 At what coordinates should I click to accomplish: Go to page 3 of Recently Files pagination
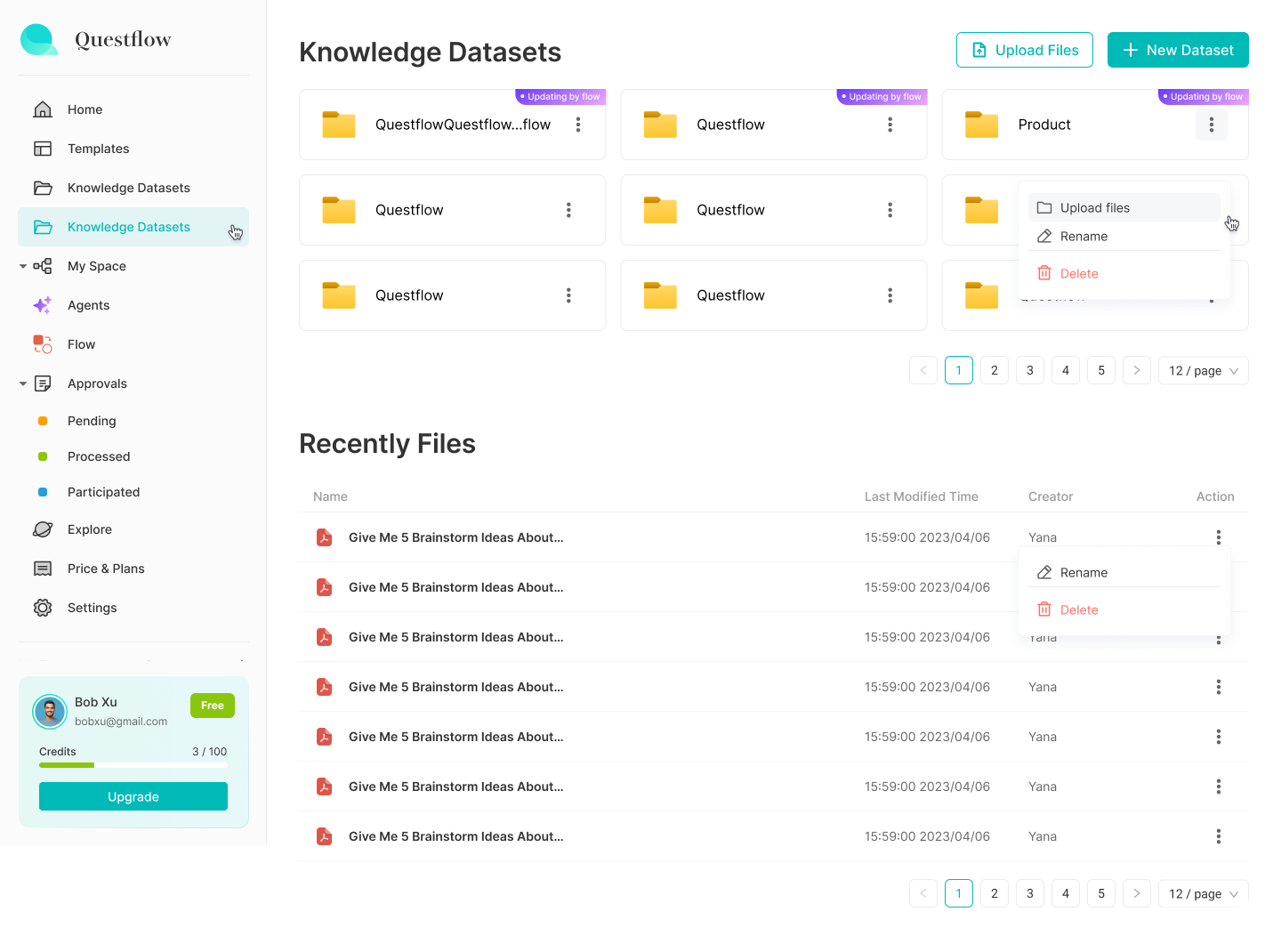(x=1029, y=893)
